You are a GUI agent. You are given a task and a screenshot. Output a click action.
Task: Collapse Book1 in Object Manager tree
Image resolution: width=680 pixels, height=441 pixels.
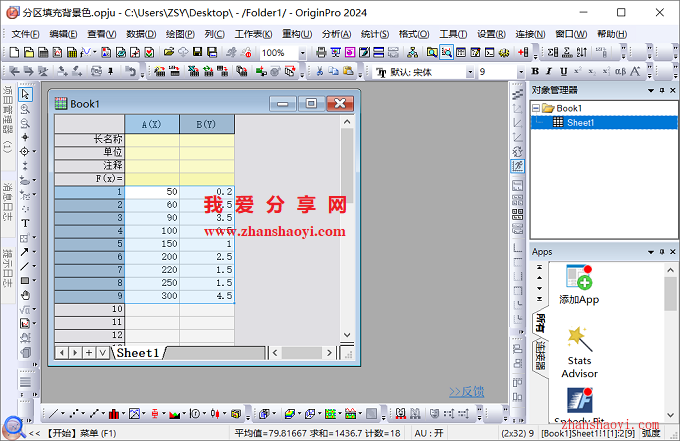(536, 108)
